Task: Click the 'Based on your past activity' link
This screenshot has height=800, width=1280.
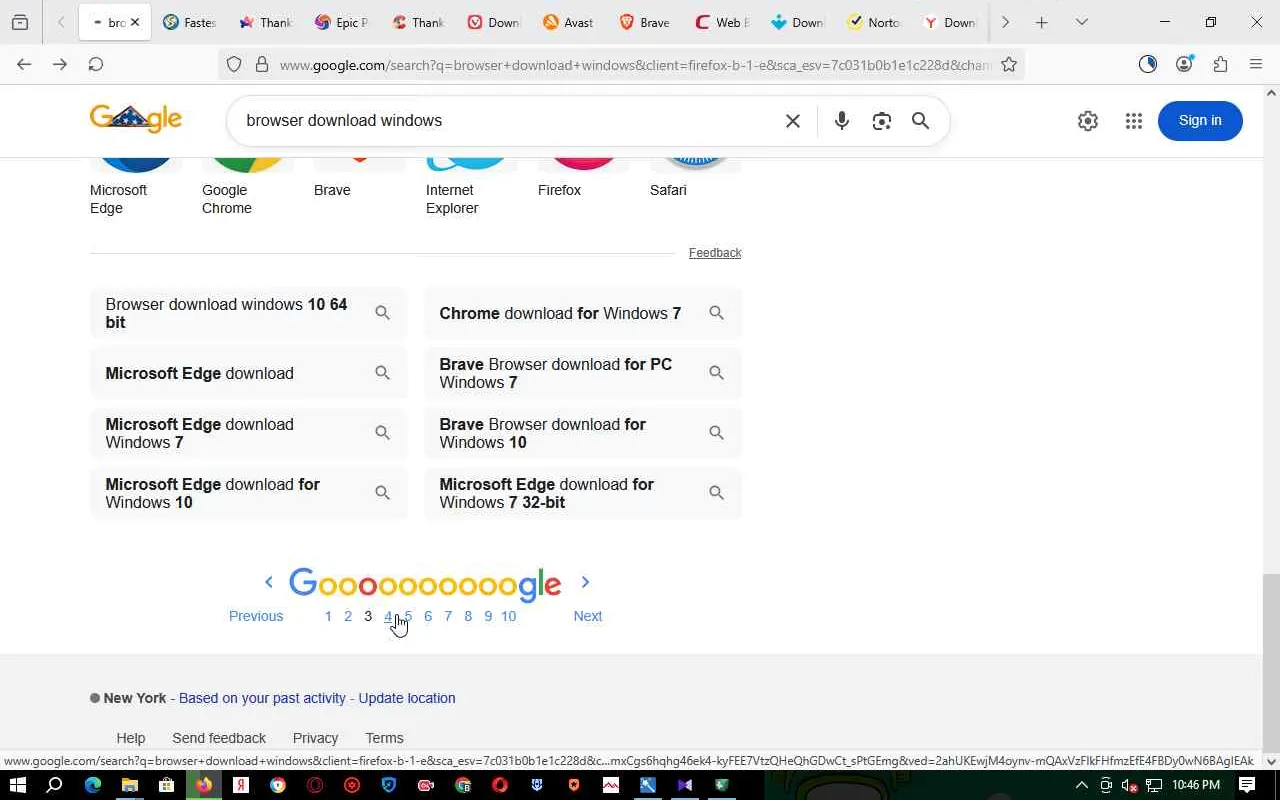Action: click(x=262, y=698)
